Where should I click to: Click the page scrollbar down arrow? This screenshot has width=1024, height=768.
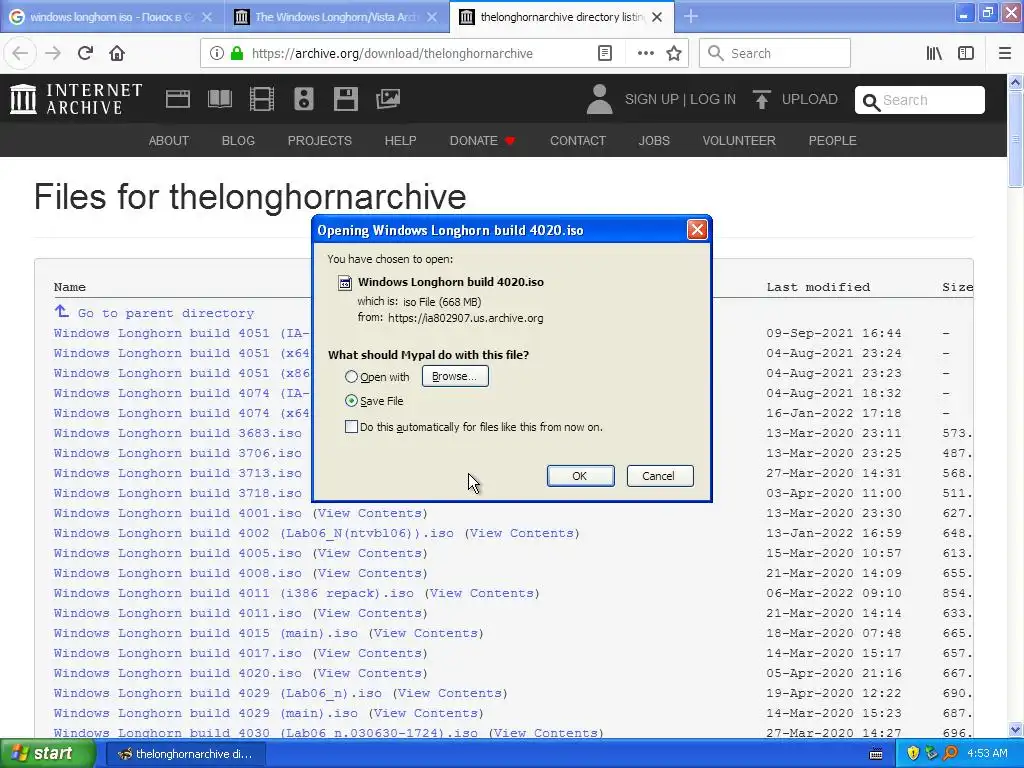[x=1016, y=729]
